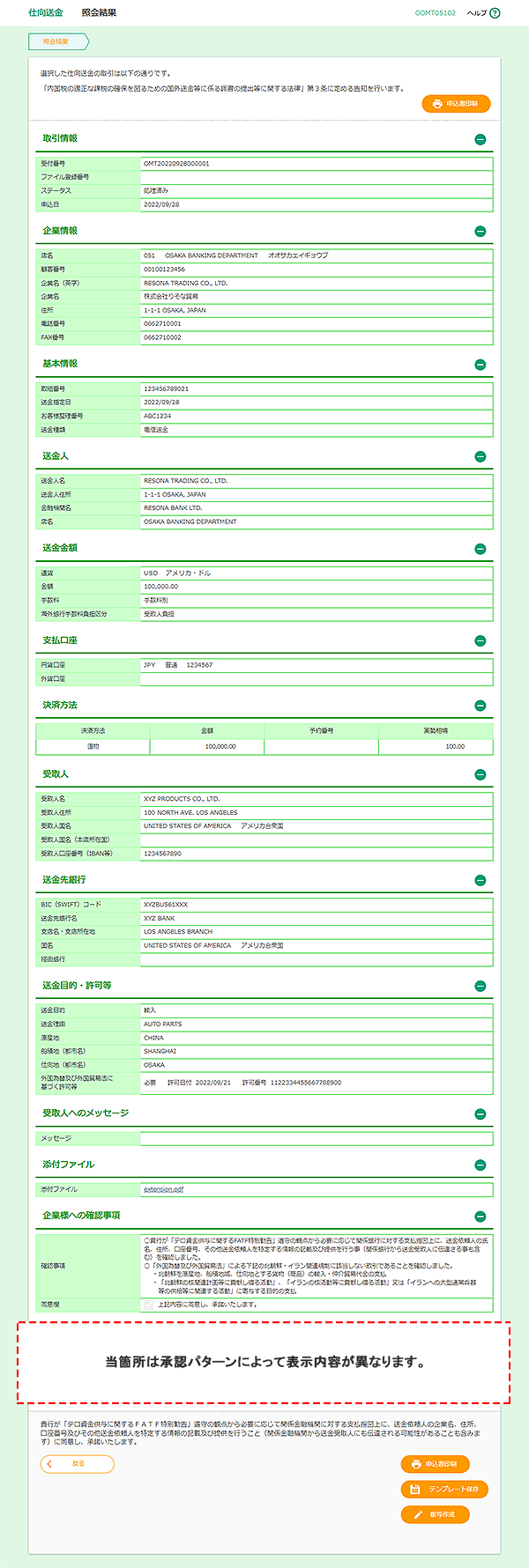Collapse 送金金額 using its minus icon

[x=480, y=549]
